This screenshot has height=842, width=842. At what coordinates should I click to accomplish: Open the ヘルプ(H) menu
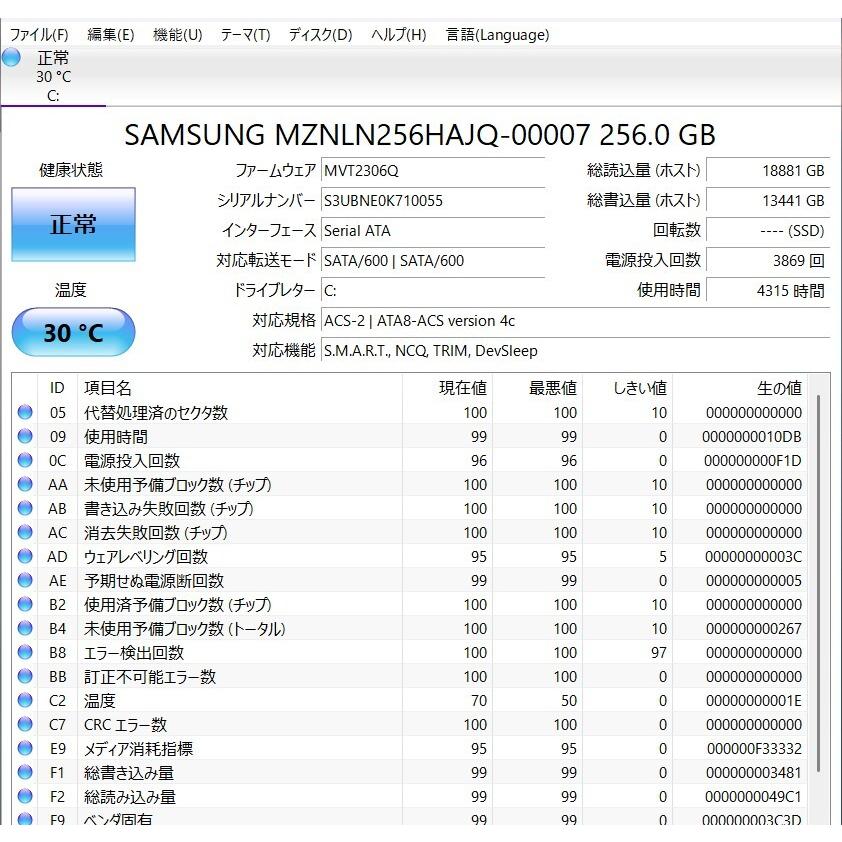(398, 34)
